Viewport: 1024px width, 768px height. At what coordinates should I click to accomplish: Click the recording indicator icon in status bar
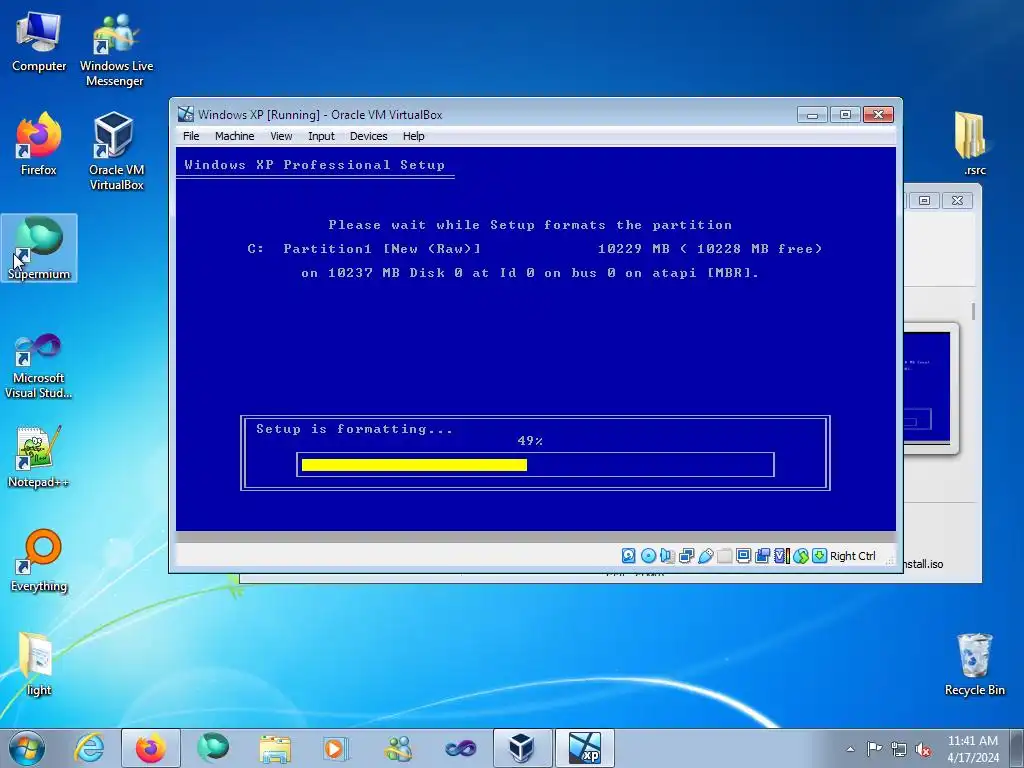762,556
